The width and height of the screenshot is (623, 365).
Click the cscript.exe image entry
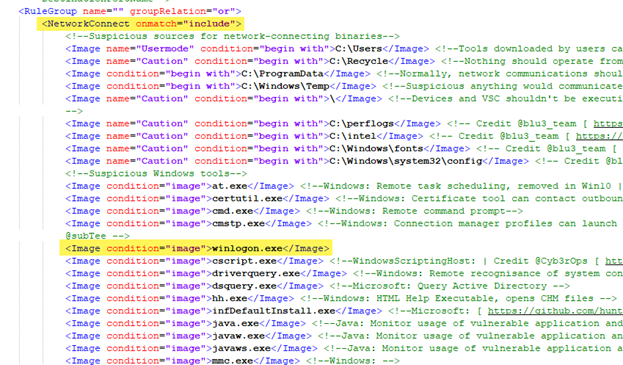(194, 261)
